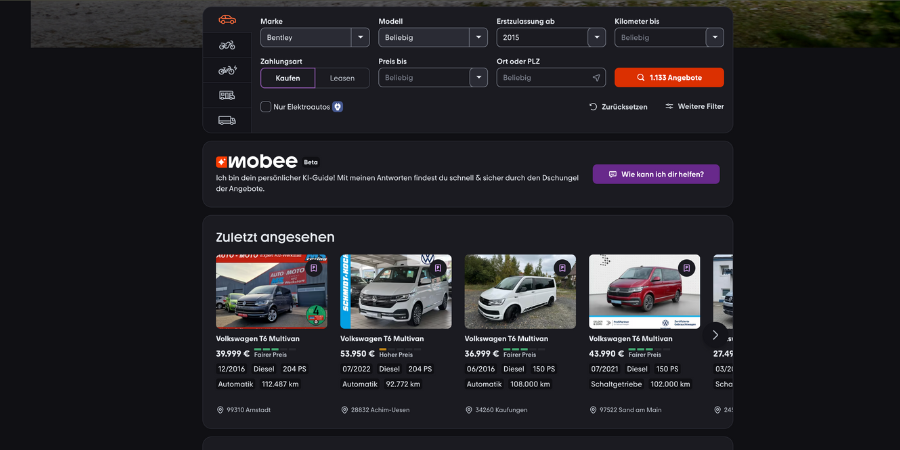Open the Kilometer bis dropdown
The width and height of the screenshot is (900, 450).
coord(669,37)
